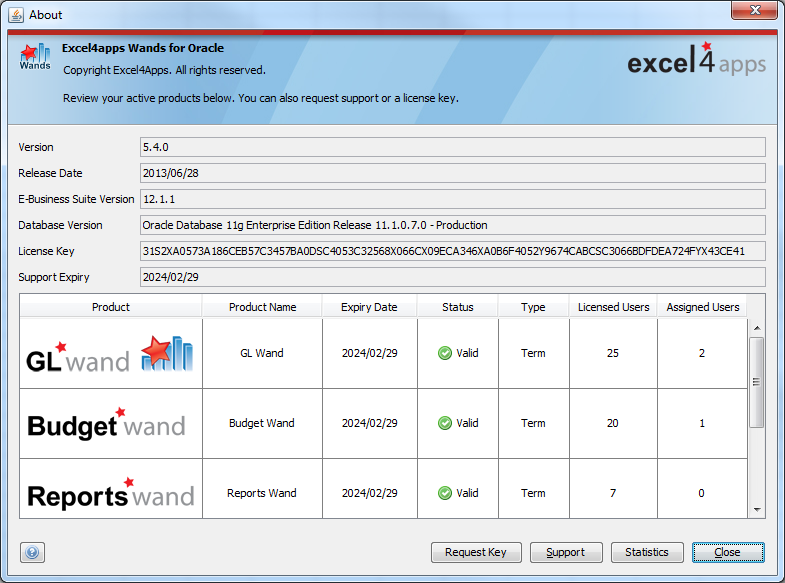Click the product table scrollbar thumb
This screenshot has width=785, height=583.
[756, 382]
